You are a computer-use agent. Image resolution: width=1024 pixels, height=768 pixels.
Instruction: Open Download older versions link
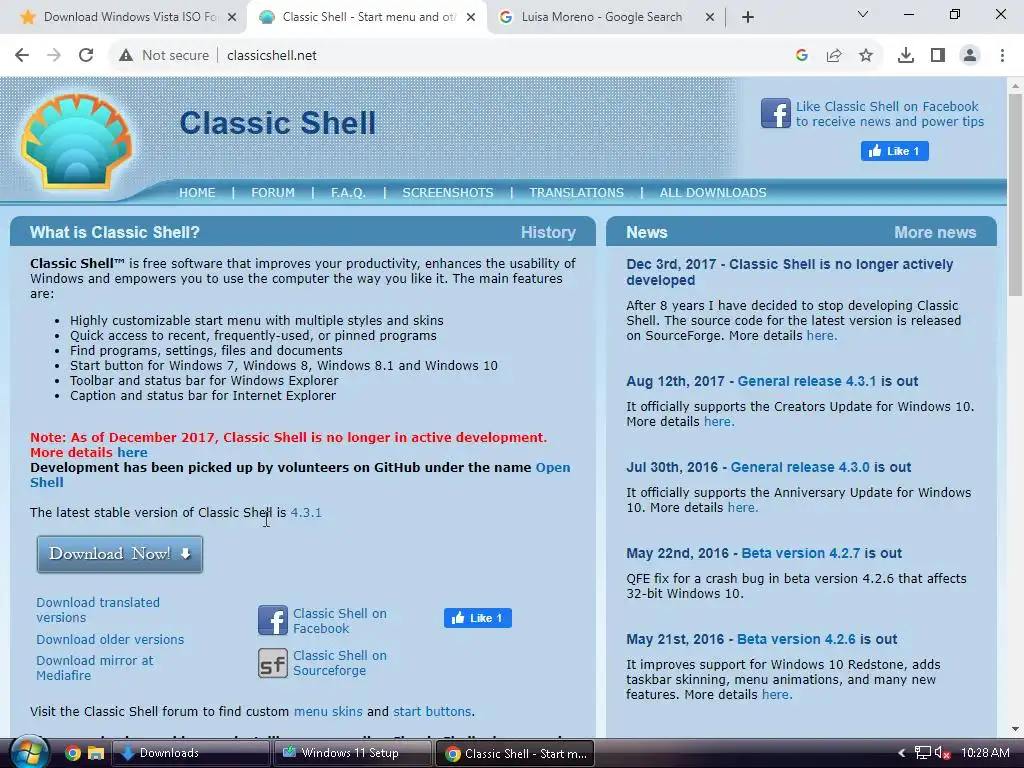coord(110,639)
